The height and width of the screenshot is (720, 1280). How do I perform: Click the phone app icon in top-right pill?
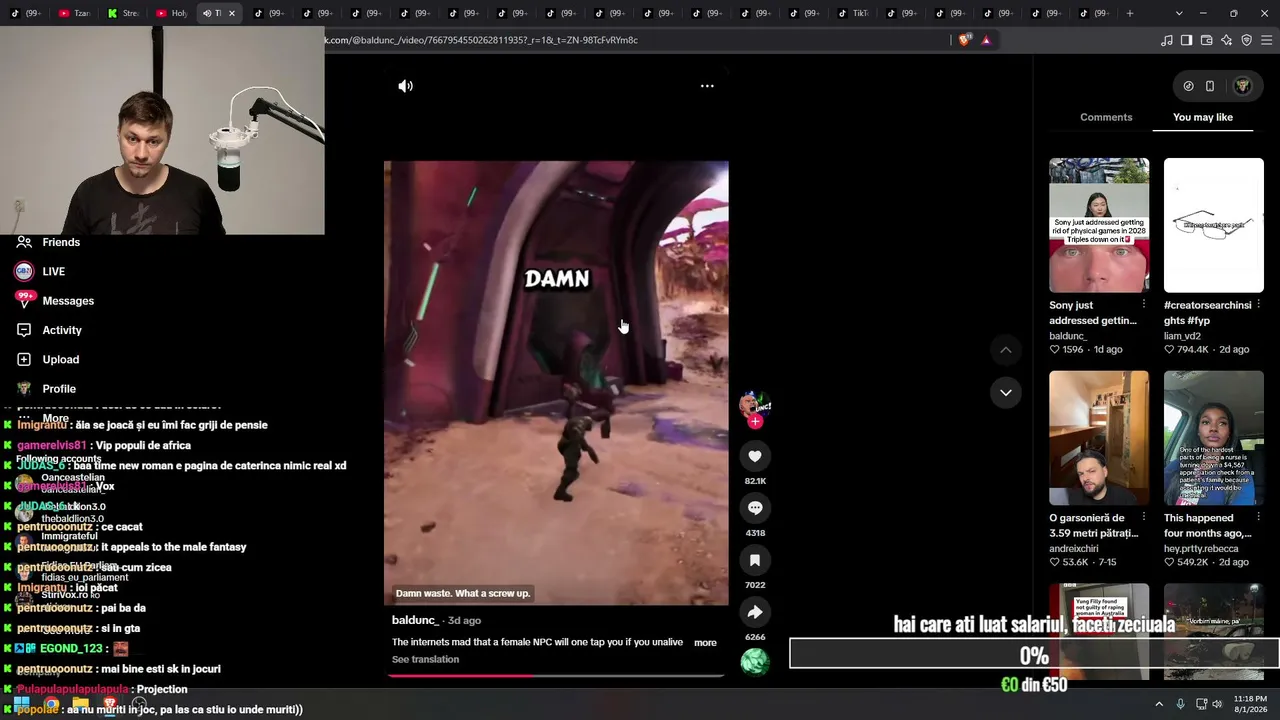[x=1210, y=86]
